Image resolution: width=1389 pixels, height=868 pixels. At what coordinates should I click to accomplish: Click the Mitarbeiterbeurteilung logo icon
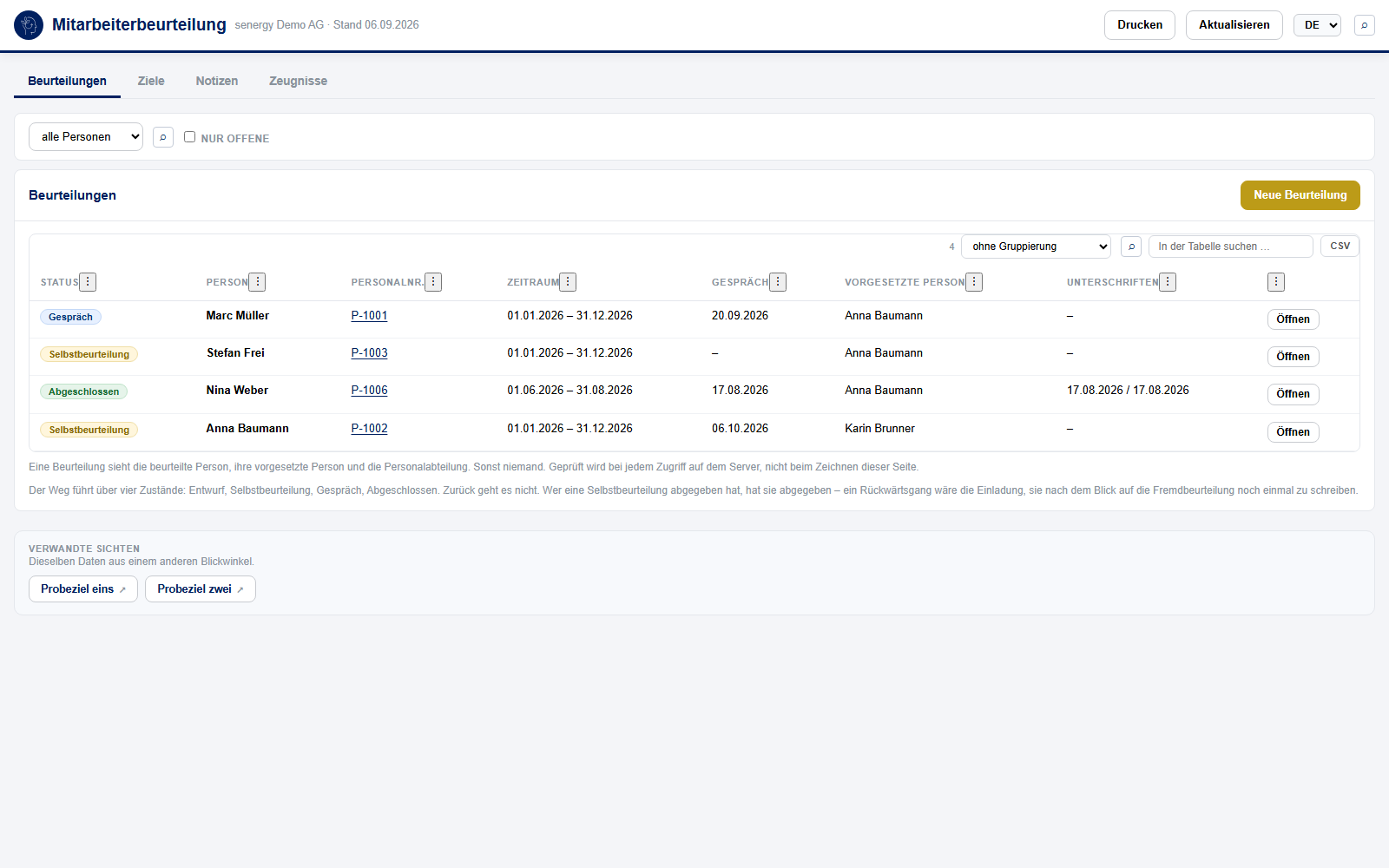pyautogui.click(x=29, y=25)
